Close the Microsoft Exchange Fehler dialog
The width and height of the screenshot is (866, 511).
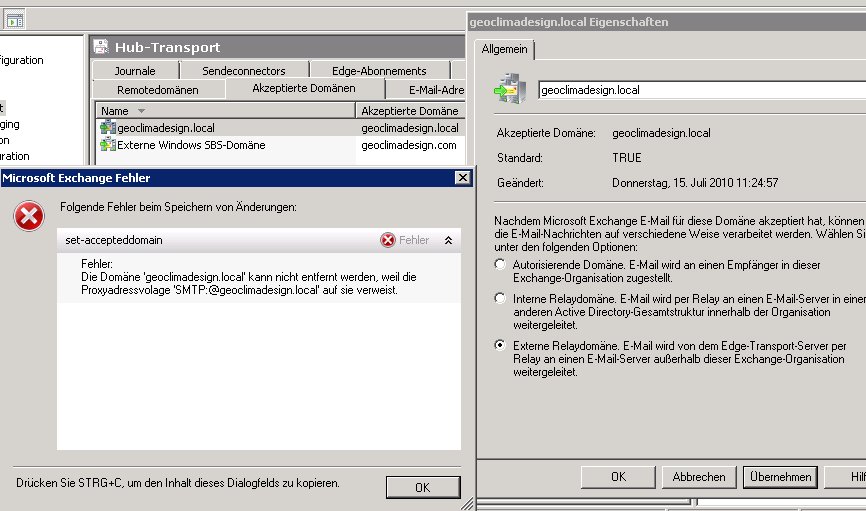pyautogui.click(x=462, y=177)
